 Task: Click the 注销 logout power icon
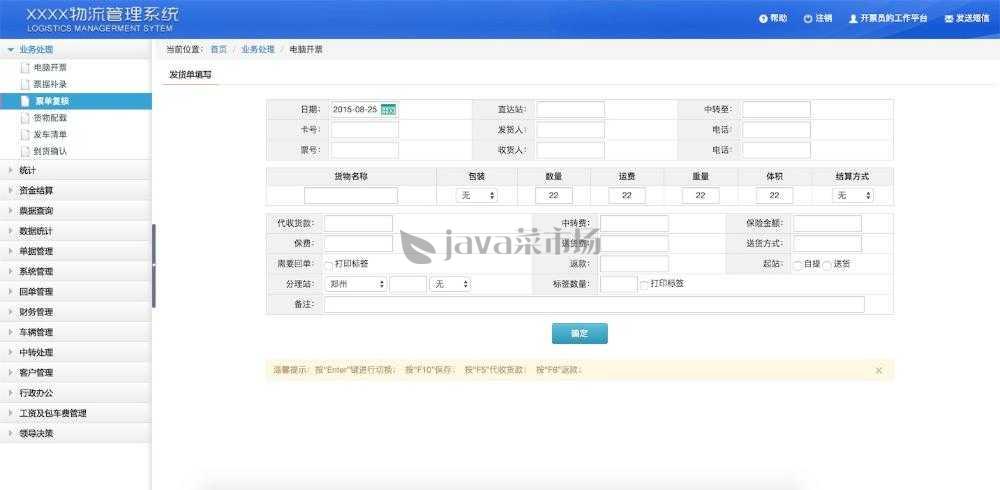click(x=807, y=19)
